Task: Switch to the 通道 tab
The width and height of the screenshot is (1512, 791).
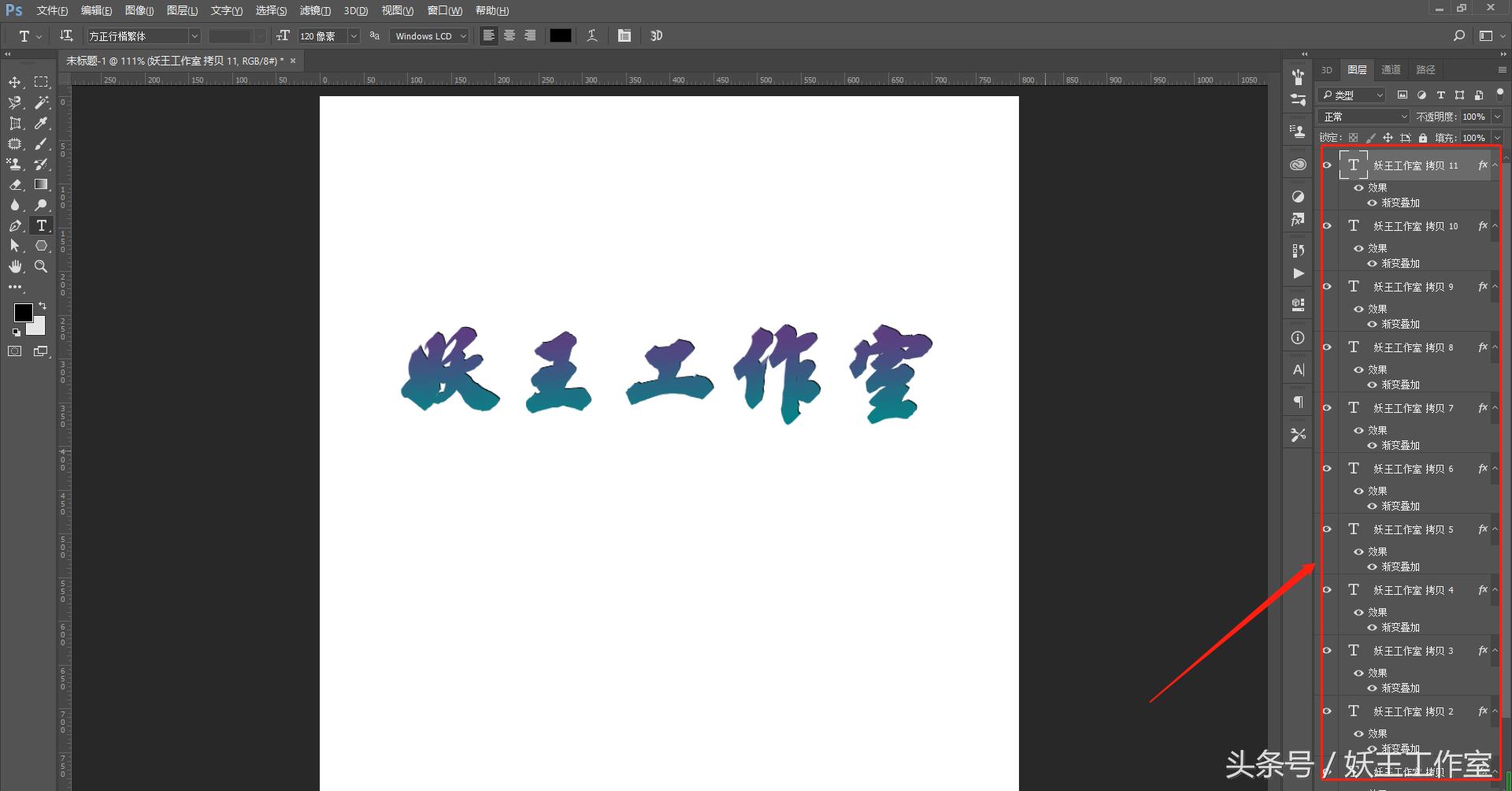Action: (x=1391, y=69)
